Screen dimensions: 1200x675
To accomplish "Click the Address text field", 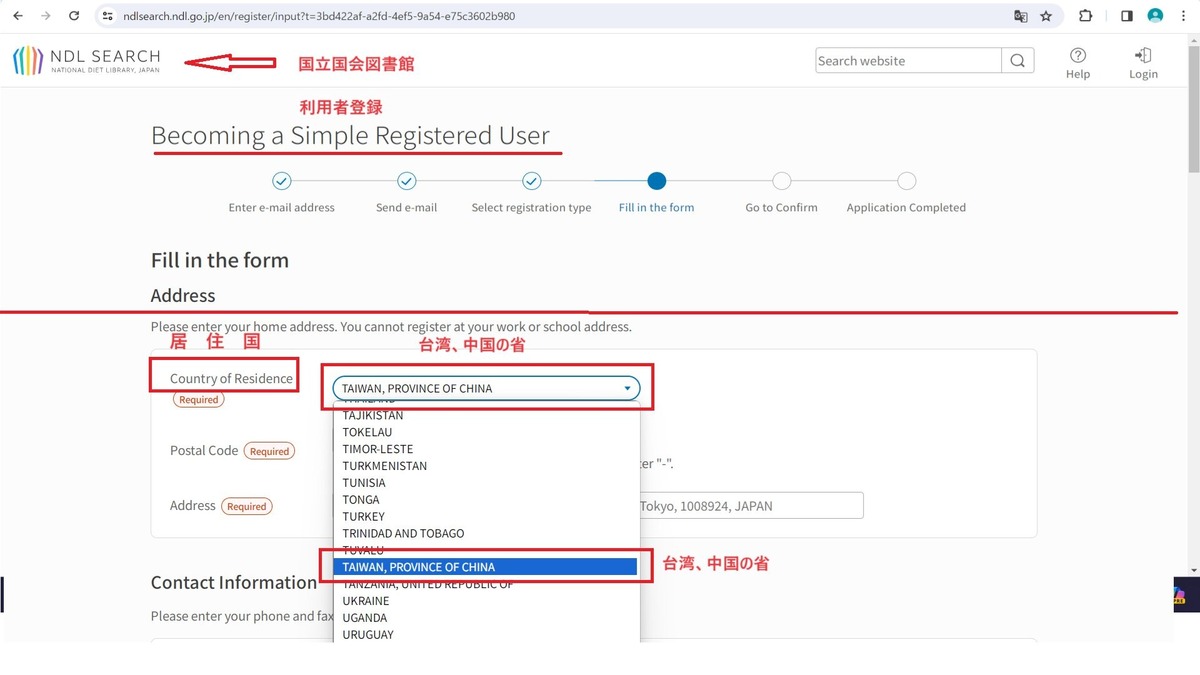I will [x=750, y=506].
